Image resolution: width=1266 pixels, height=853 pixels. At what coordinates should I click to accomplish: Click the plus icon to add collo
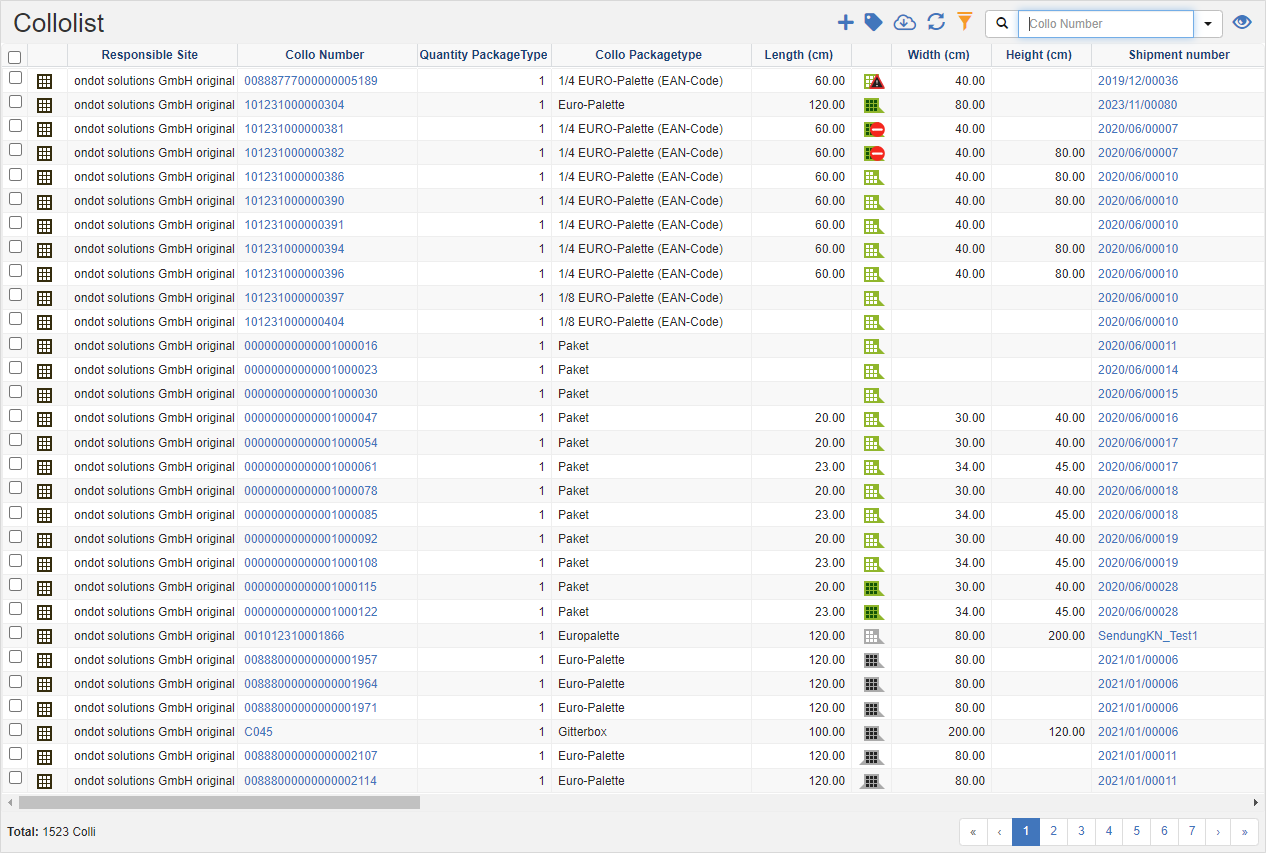(x=845, y=23)
